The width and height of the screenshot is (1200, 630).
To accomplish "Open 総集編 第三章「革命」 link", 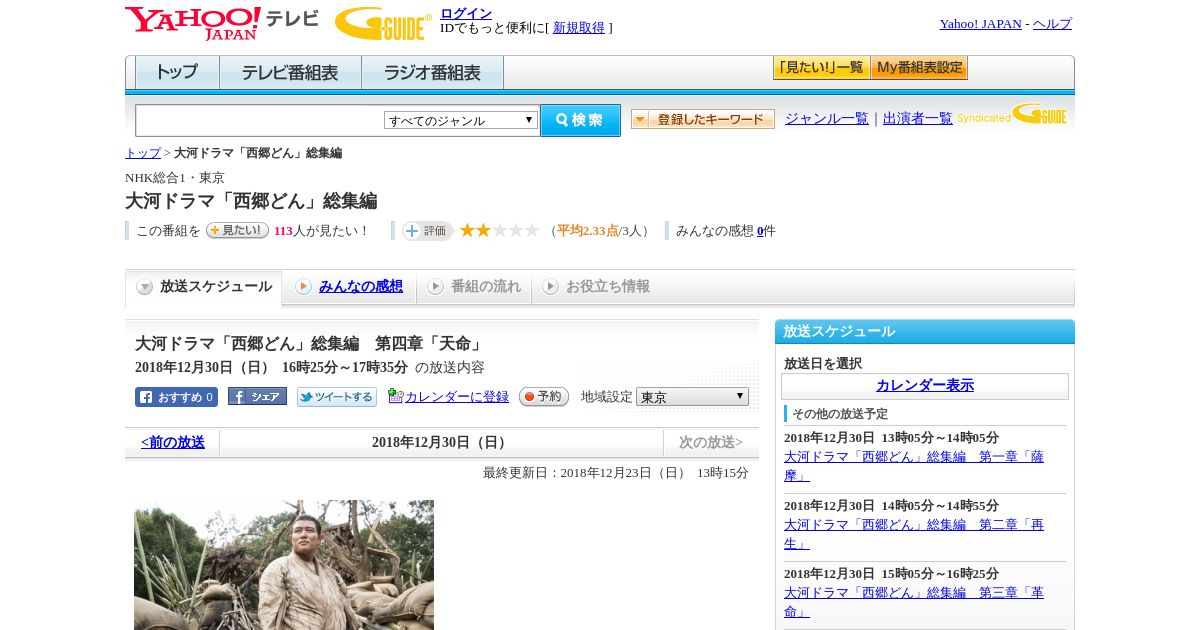I will coord(914,602).
